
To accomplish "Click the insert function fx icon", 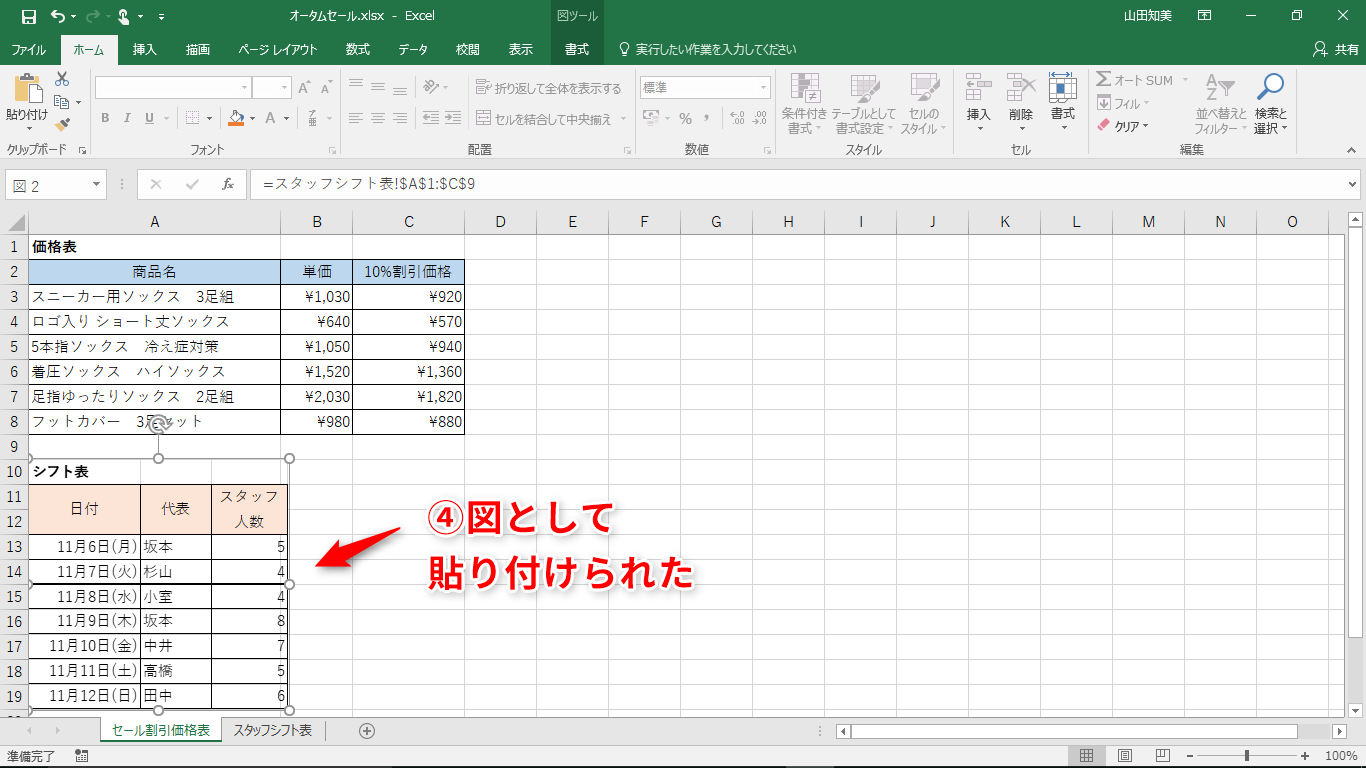I will [x=228, y=185].
